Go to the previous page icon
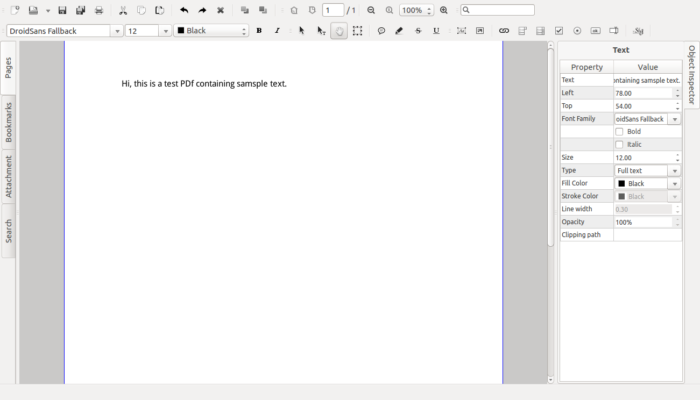This screenshot has height=400, width=700. click(x=294, y=10)
